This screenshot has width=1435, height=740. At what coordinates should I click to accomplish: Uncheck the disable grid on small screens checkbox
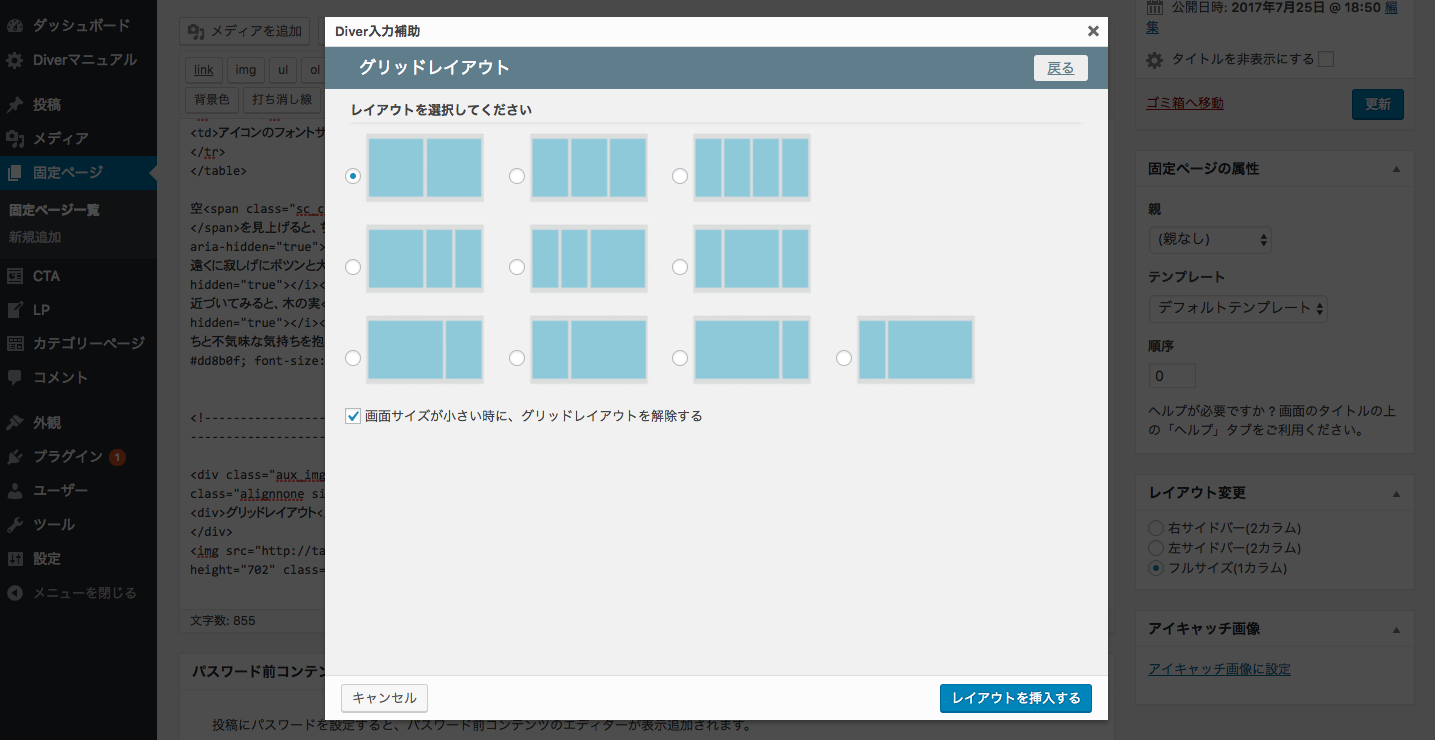tap(353, 416)
